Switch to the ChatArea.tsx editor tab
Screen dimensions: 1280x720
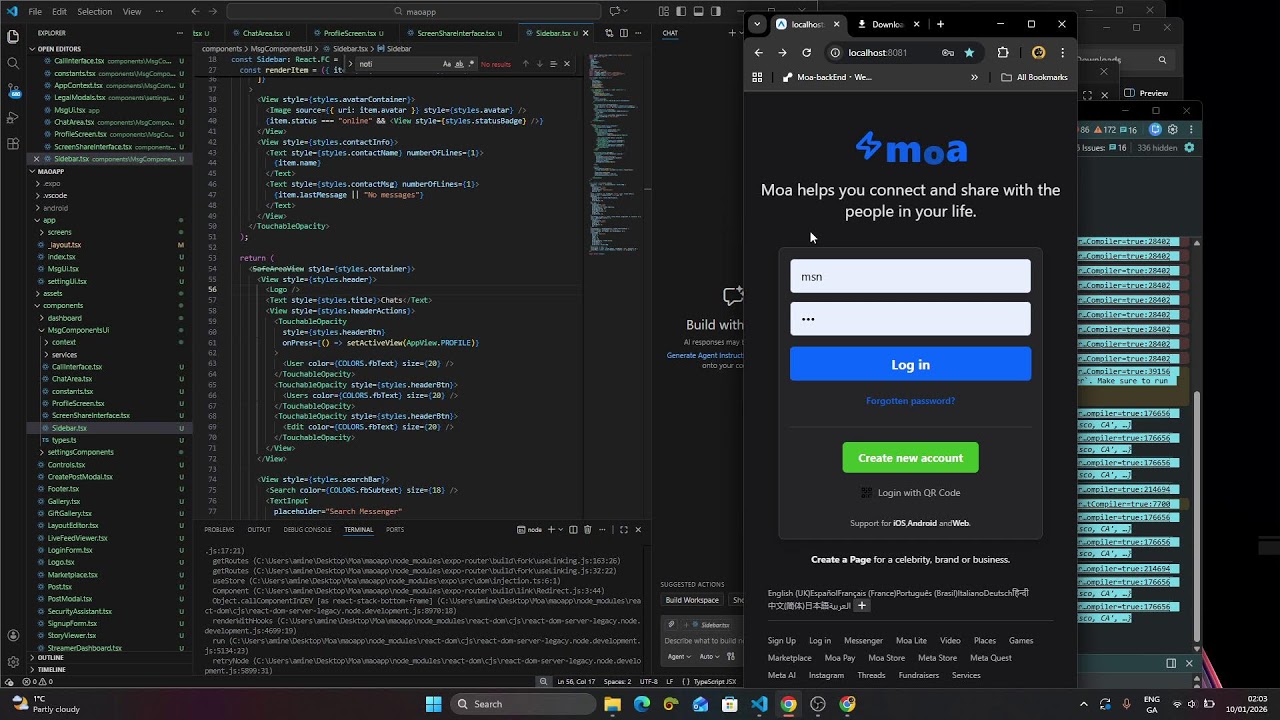click(265, 33)
